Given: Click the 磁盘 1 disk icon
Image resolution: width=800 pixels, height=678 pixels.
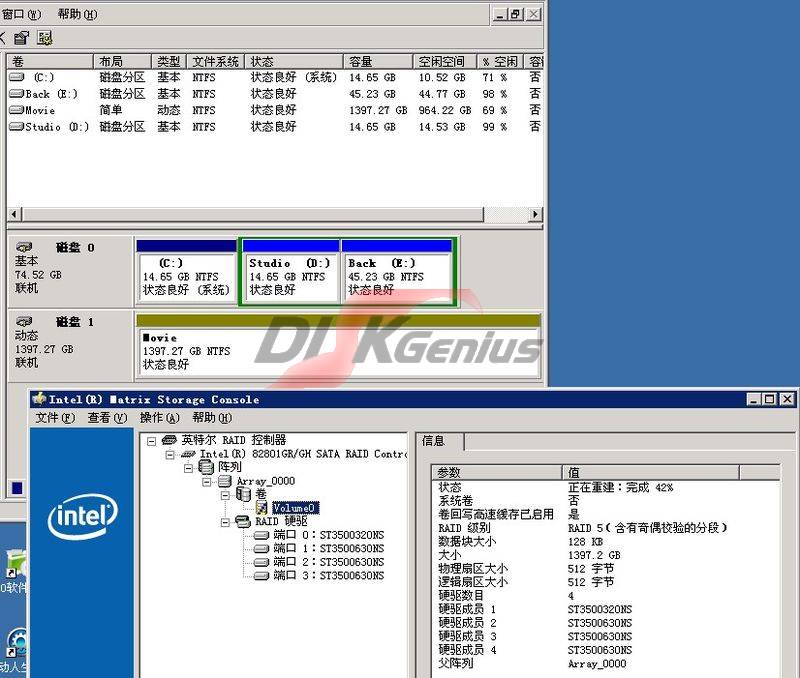Looking at the screenshot, I should tap(24, 322).
